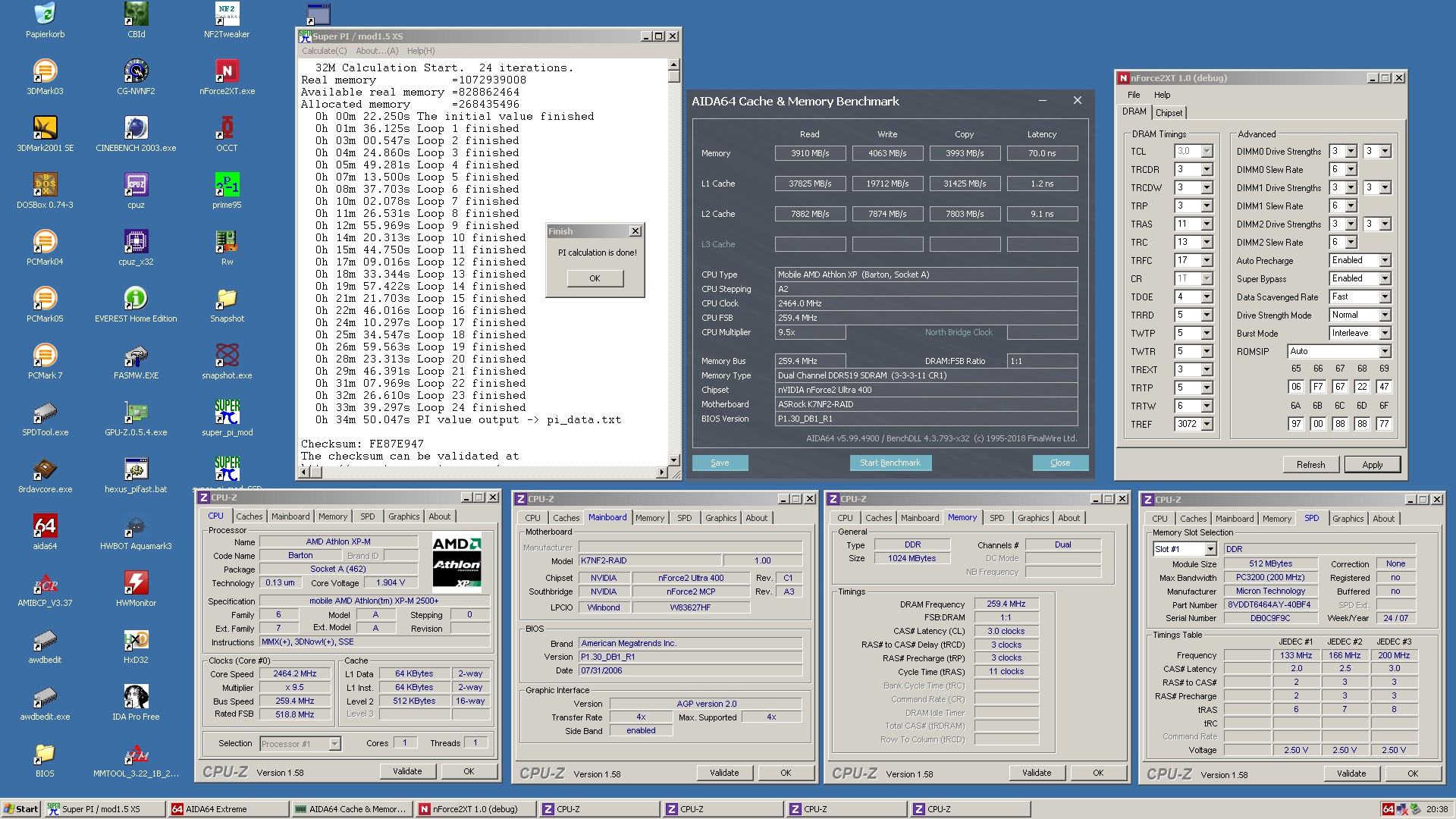Screen dimensions: 1456x819
Task: Expand the Slot #1 memory slot selector
Action: coord(1210,549)
